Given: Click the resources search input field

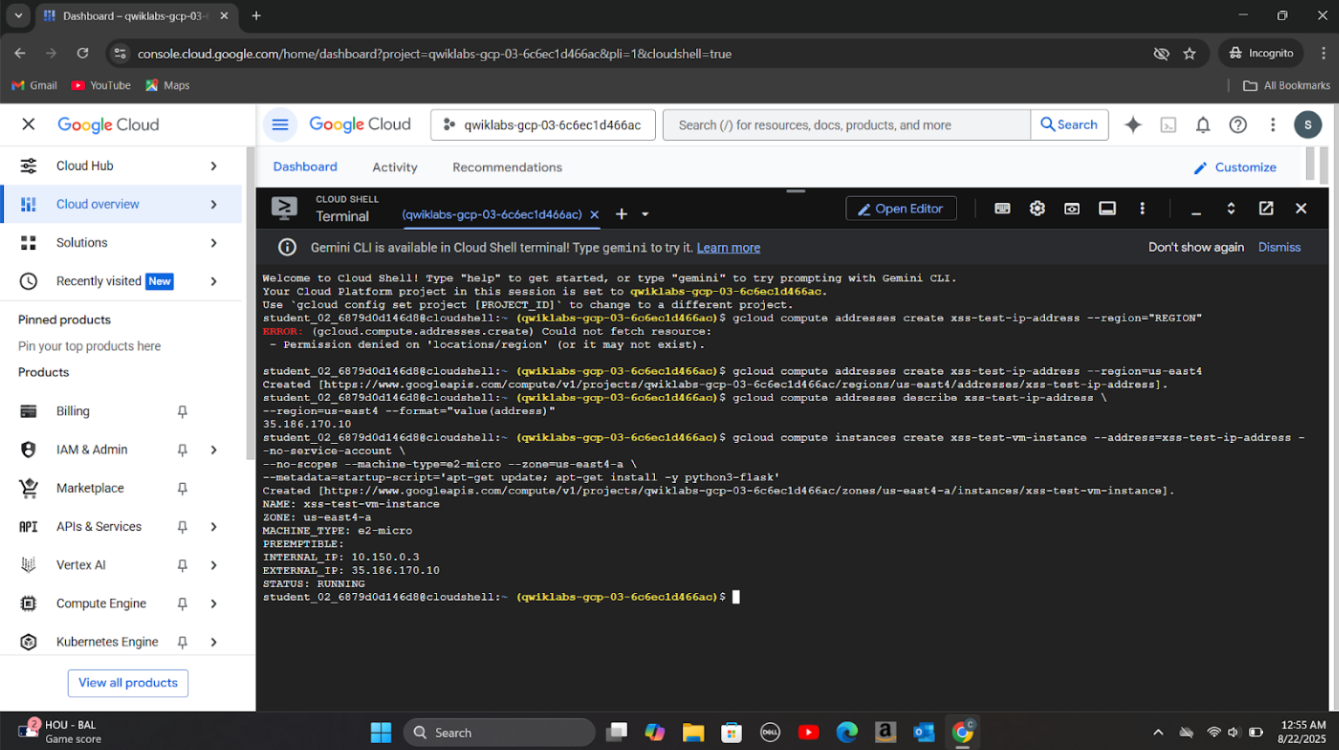Looking at the screenshot, I should point(846,125).
